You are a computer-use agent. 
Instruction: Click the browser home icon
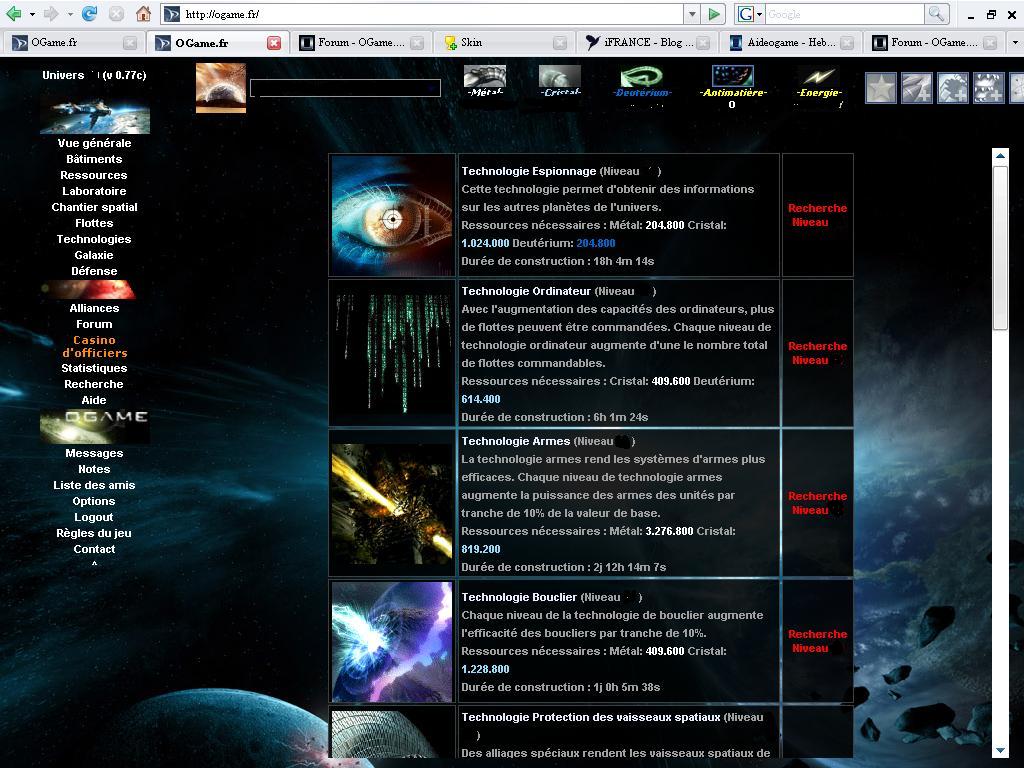click(143, 14)
